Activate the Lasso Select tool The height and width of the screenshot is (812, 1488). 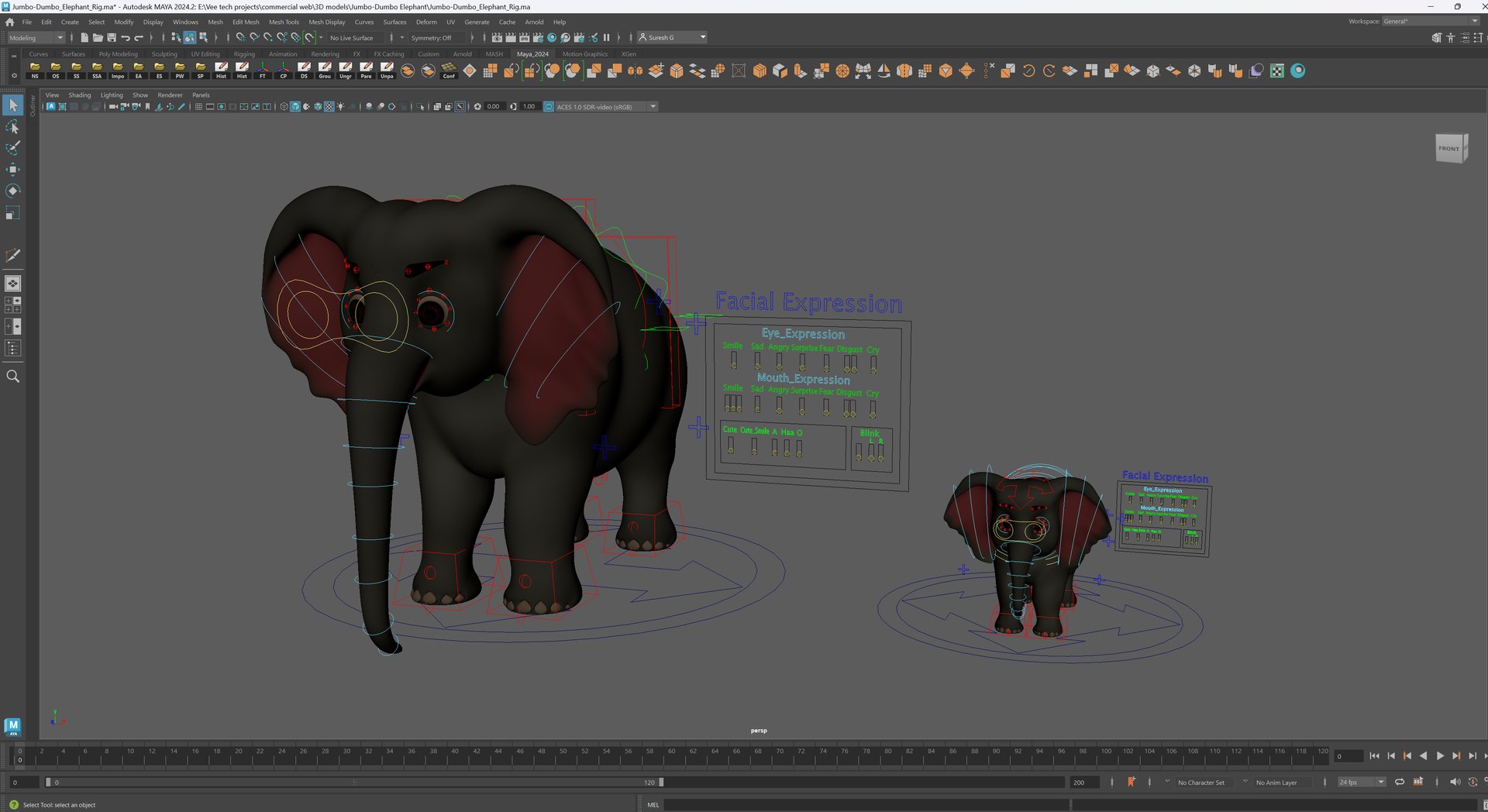click(12, 126)
